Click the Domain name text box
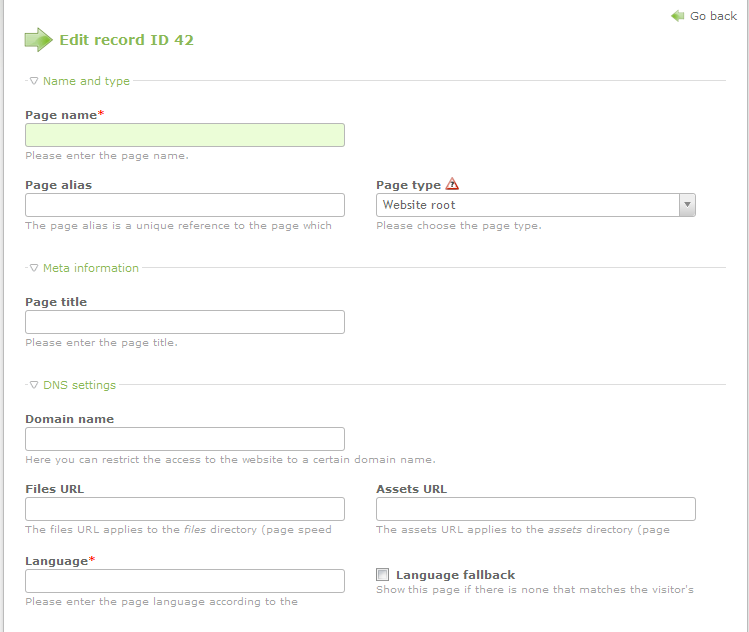 [x=185, y=439]
